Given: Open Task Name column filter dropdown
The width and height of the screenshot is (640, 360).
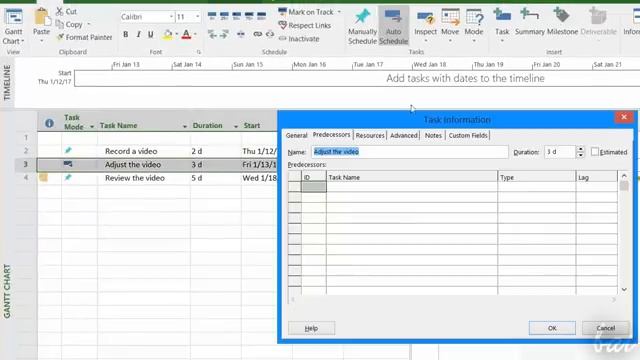Looking at the screenshot, I should [x=184, y=127].
